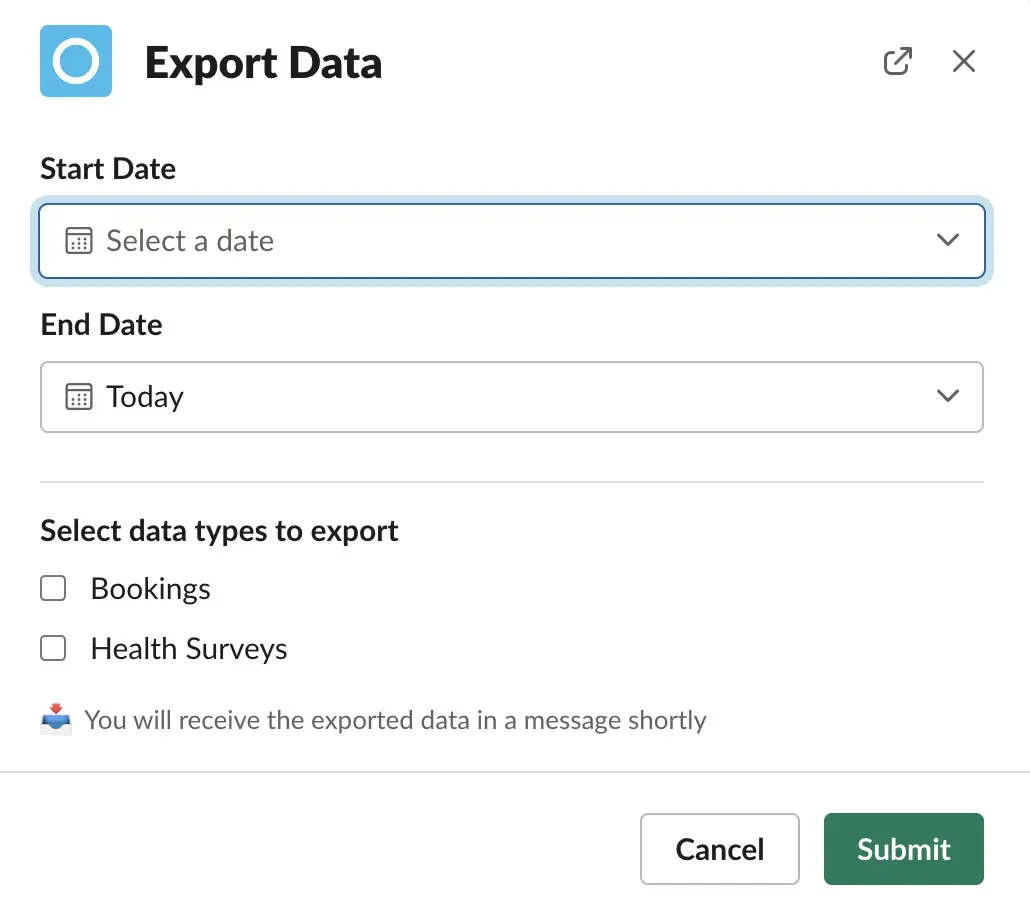This screenshot has height=914, width=1030.
Task: Cancel the data export
Action: pos(719,849)
